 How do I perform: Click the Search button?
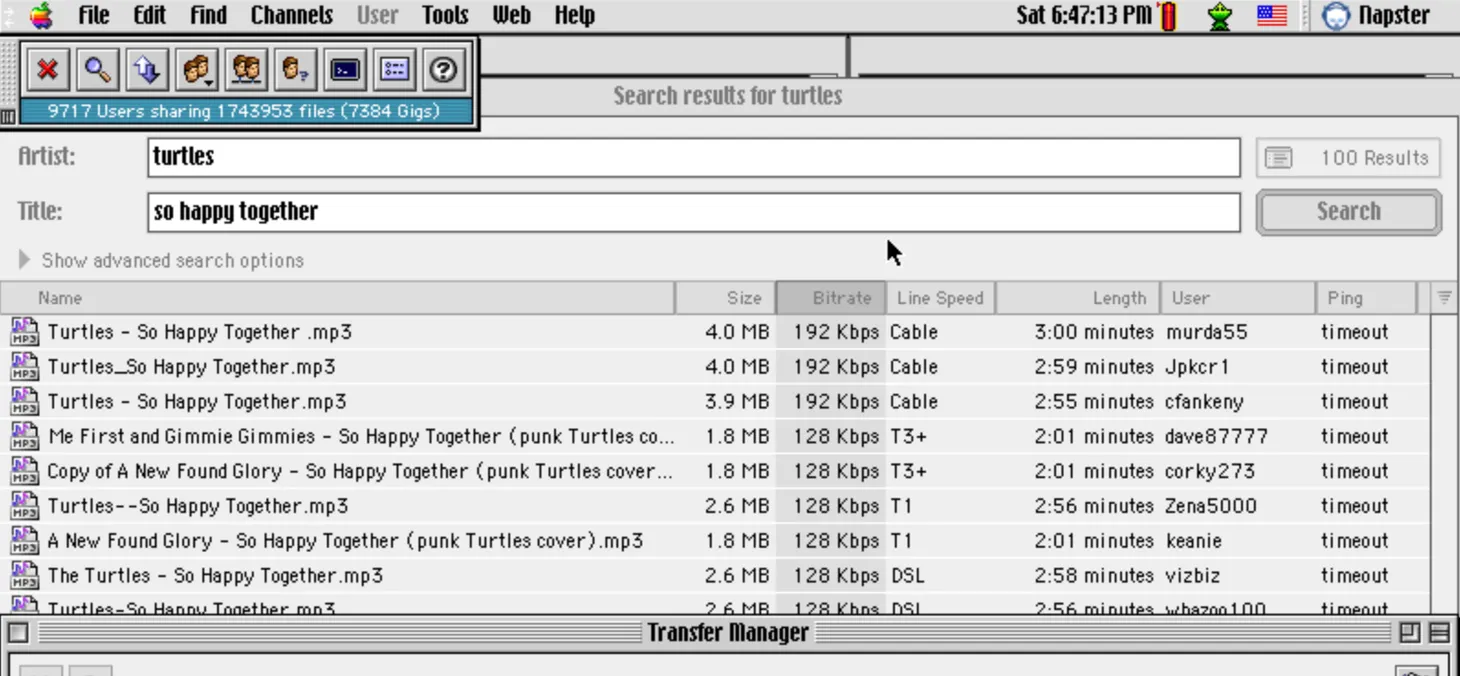coord(1348,212)
